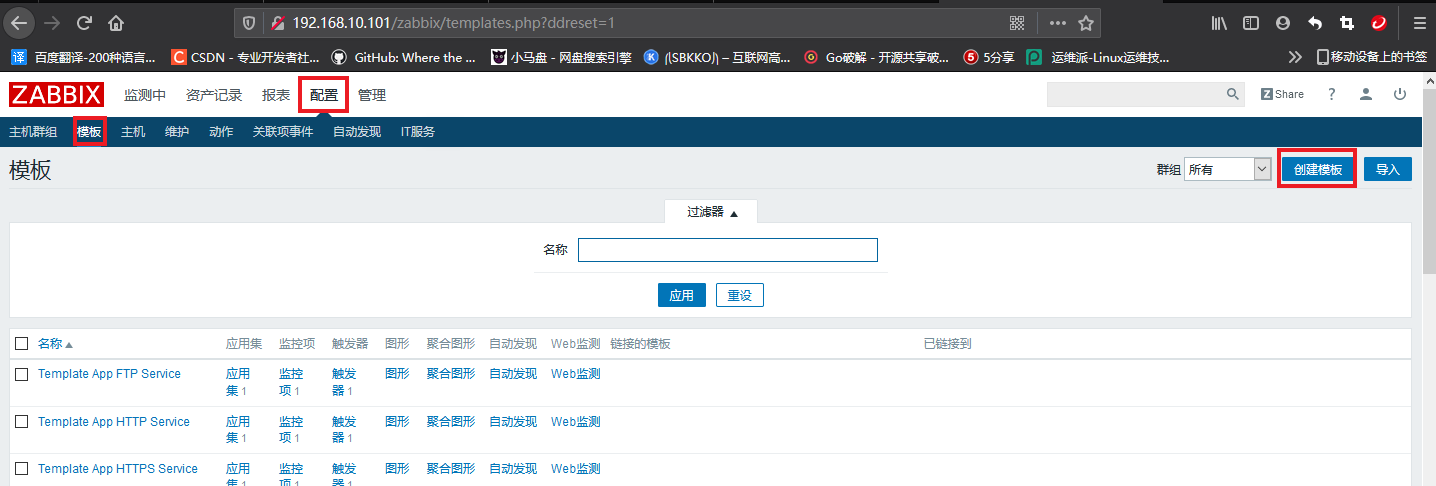Switch to the 动作 submenu
The height and width of the screenshot is (486, 1436).
point(221,132)
